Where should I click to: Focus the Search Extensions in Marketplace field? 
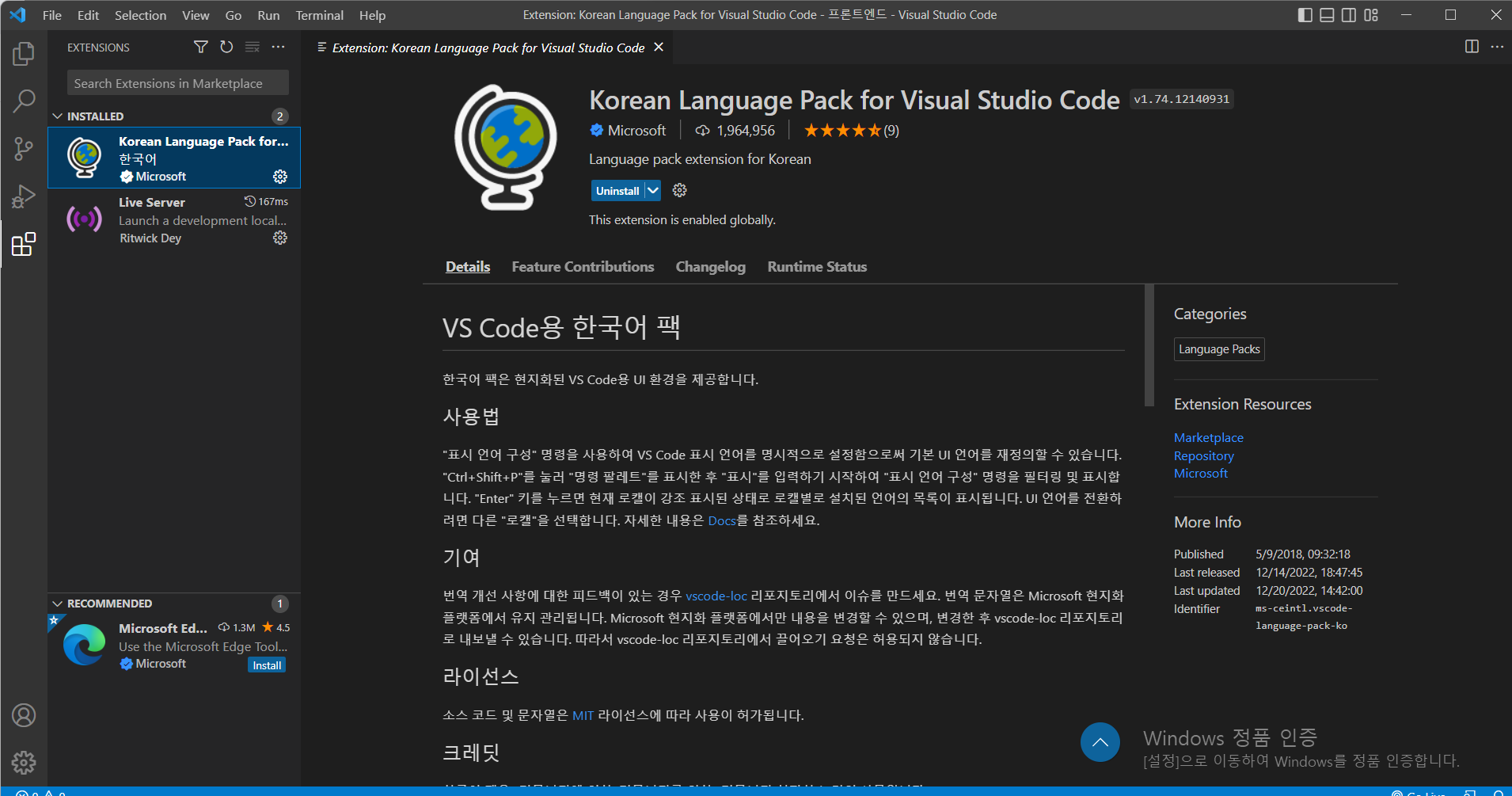[178, 83]
